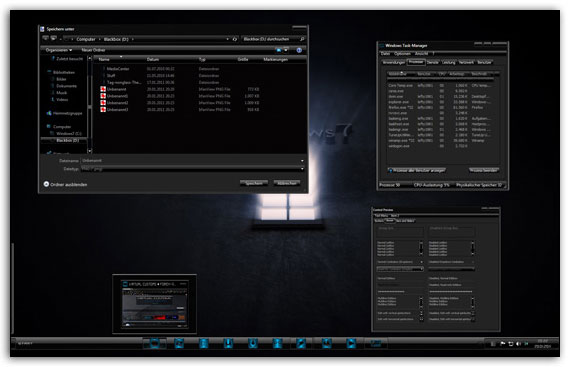Viewport: 570px width, 367px height.
Task: Open the view options dropdown arrow
Action: [286, 50]
